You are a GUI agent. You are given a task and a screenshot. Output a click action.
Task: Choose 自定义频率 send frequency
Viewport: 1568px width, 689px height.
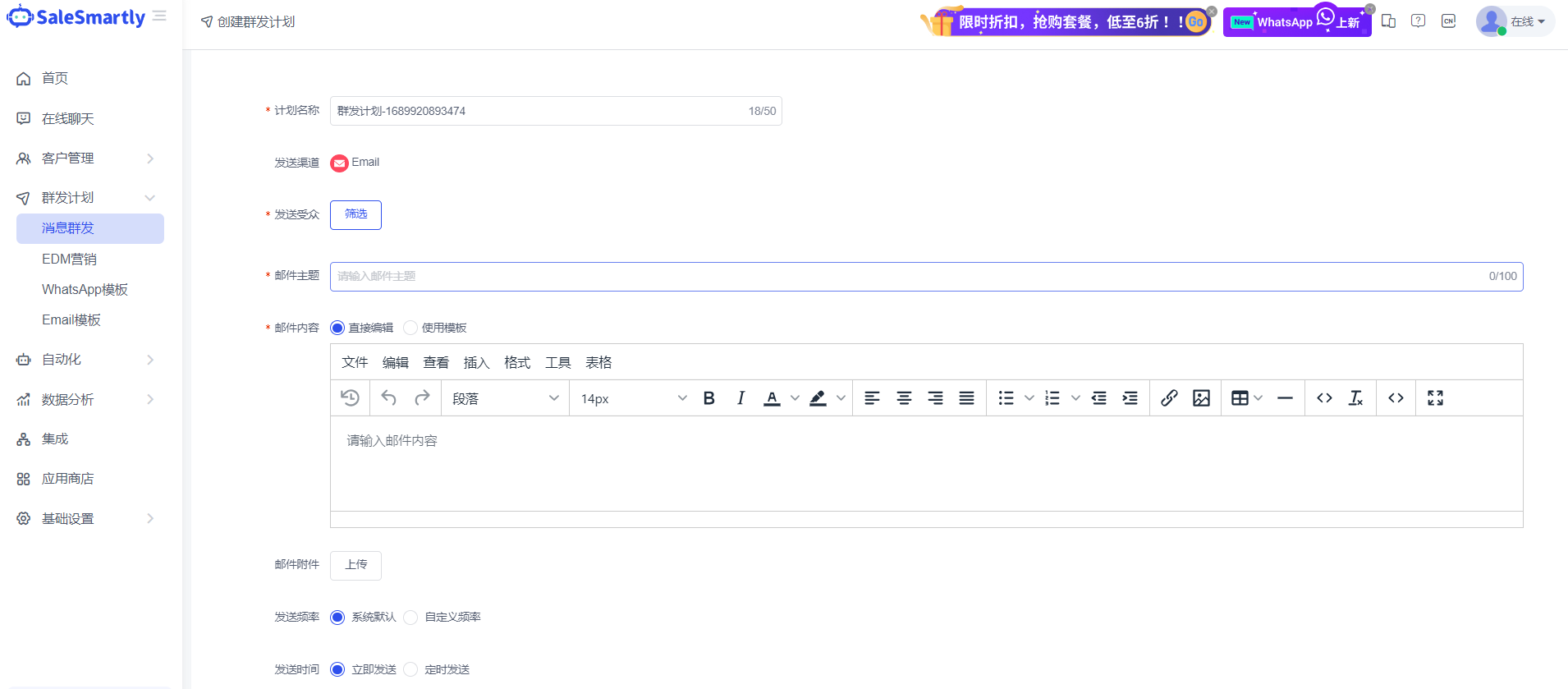point(410,618)
